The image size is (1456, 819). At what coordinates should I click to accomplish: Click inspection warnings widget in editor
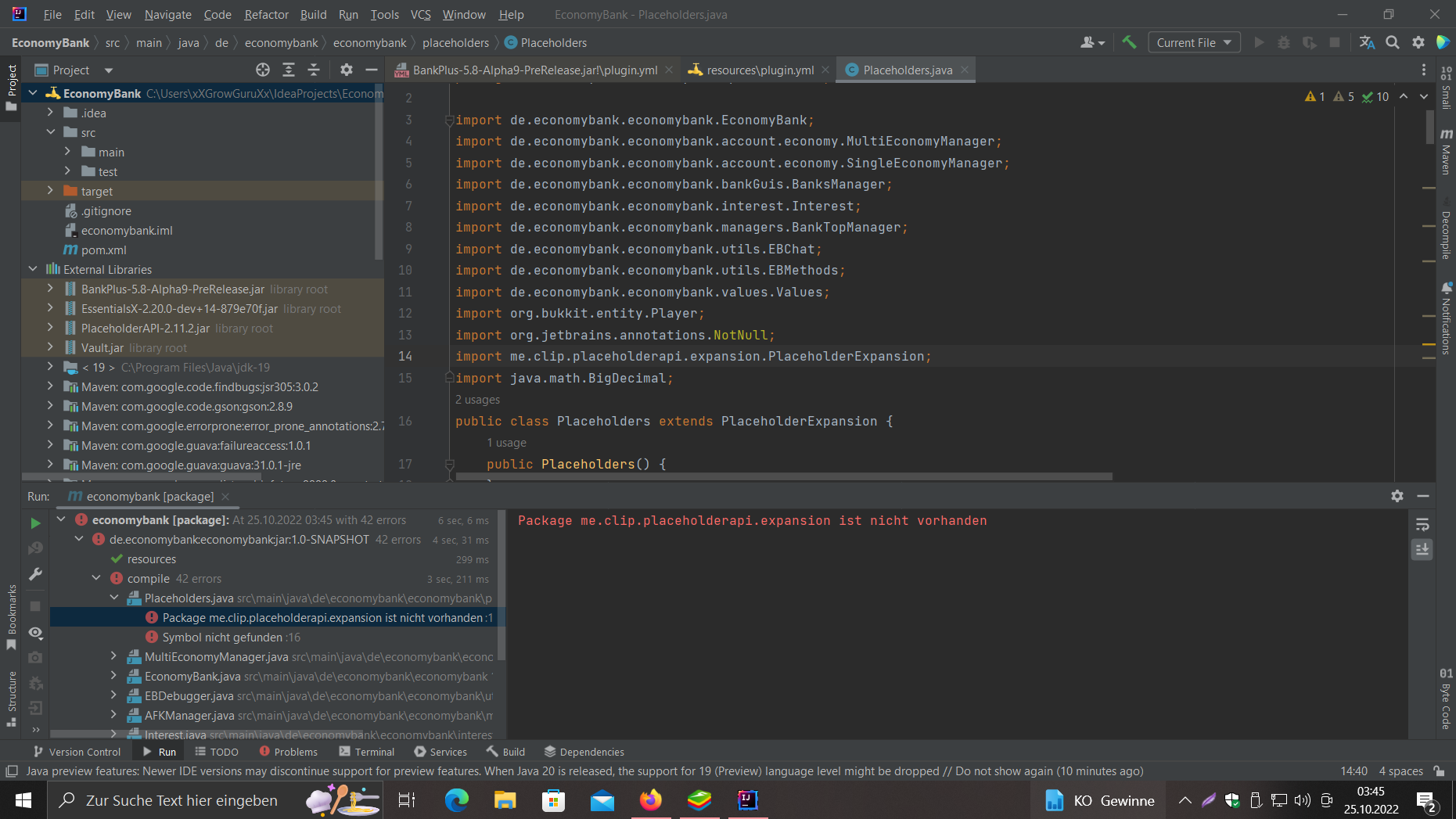[1346, 96]
